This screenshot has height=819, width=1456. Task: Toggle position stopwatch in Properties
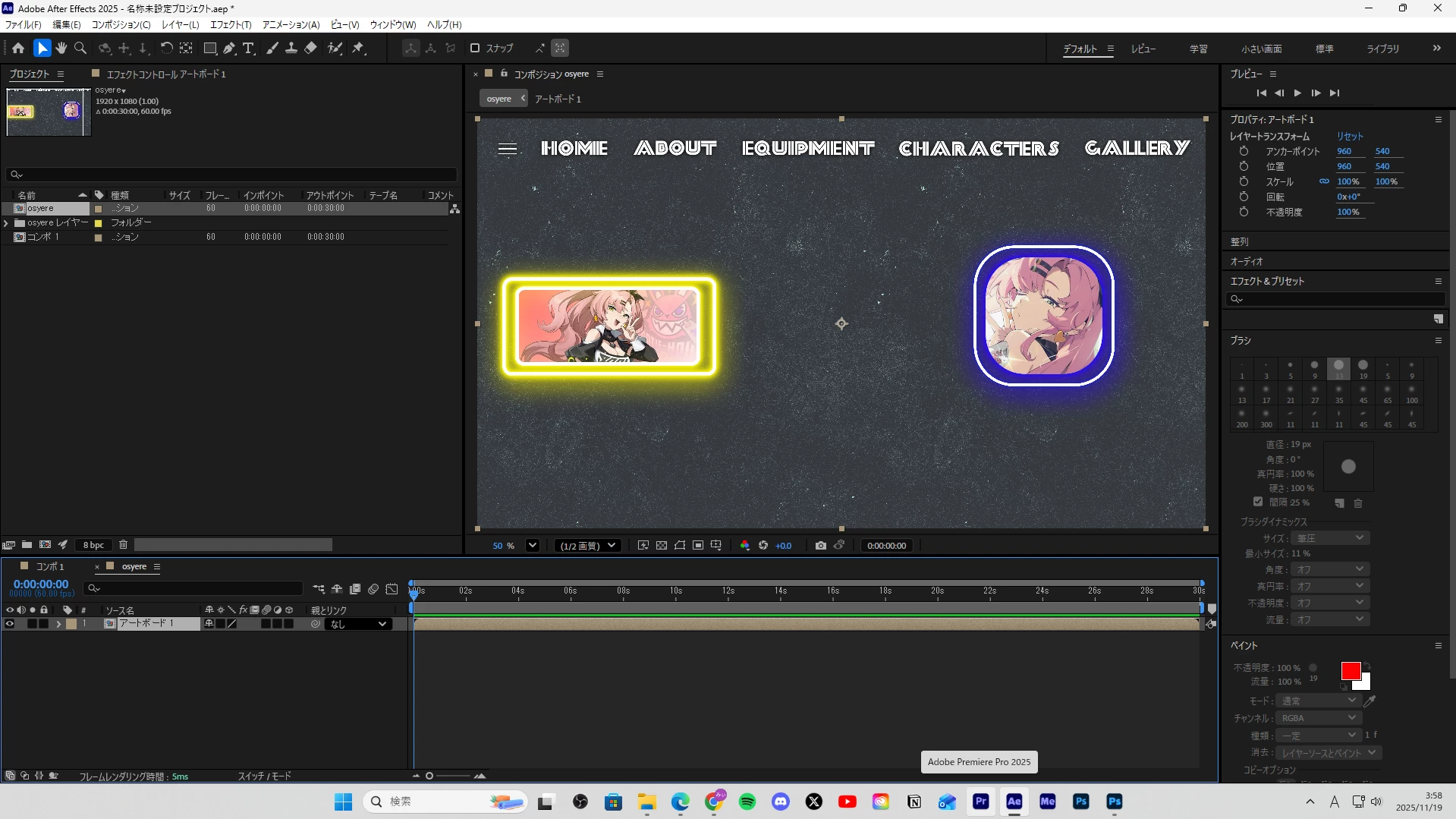click(x=1244, y=166)
